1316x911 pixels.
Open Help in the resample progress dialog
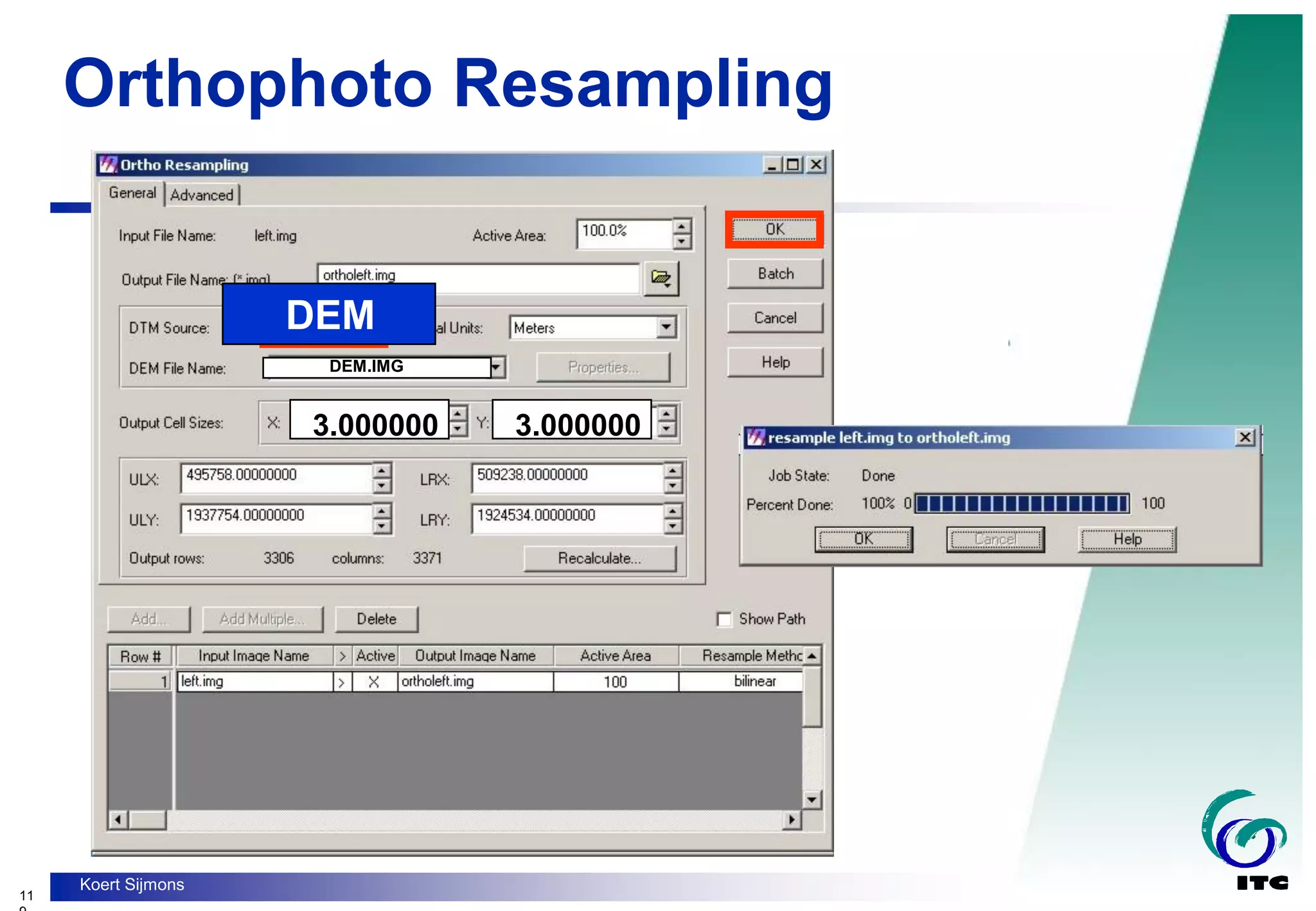(1128, 540)
